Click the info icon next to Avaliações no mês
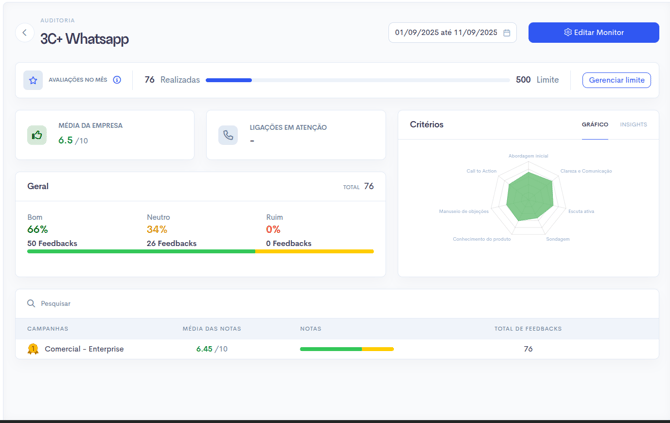670x423 pixels. 117,80
